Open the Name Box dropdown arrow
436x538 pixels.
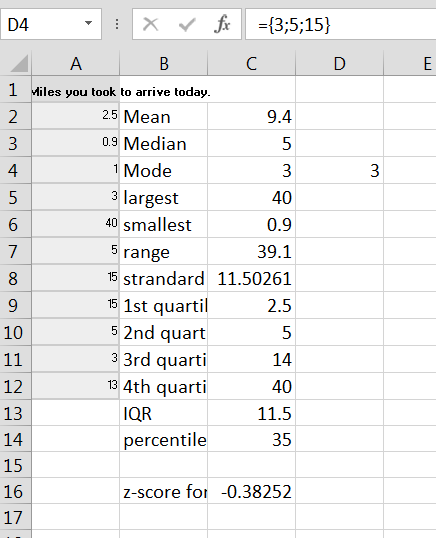coord(89,23)
